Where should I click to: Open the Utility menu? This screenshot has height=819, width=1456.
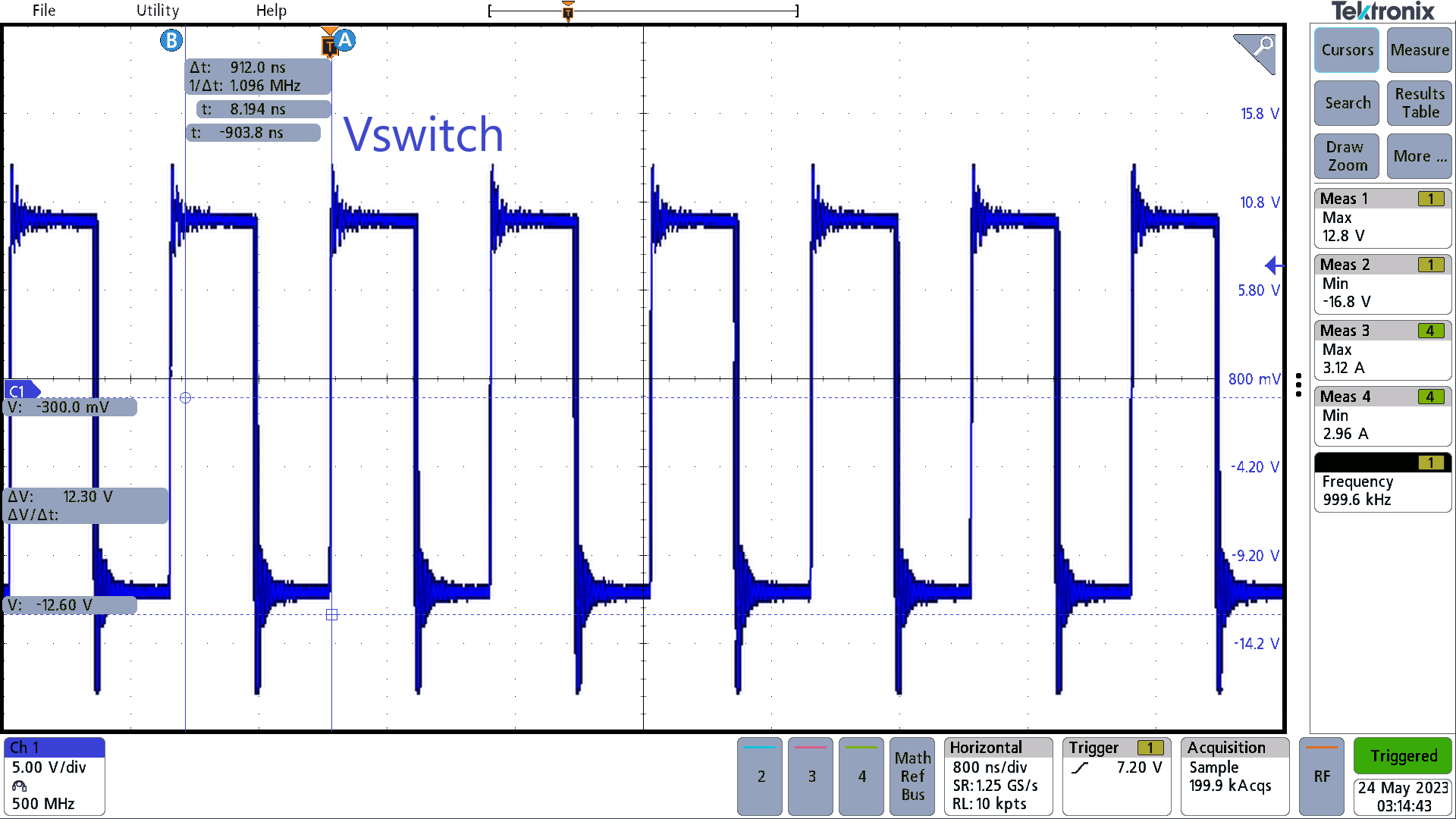coord(157,11)
